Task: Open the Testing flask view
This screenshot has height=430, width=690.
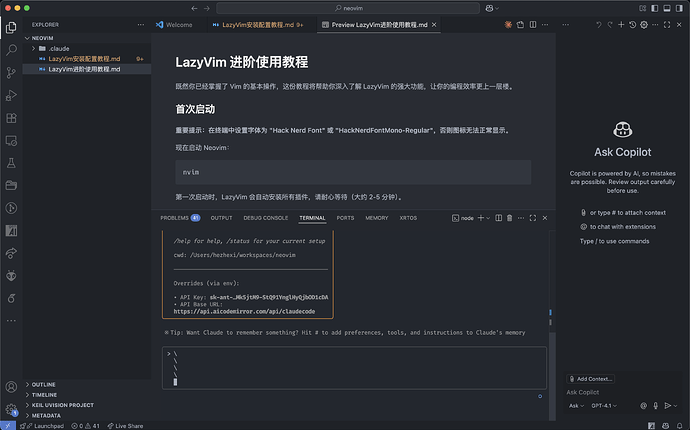Action: (x=11, y=163)
